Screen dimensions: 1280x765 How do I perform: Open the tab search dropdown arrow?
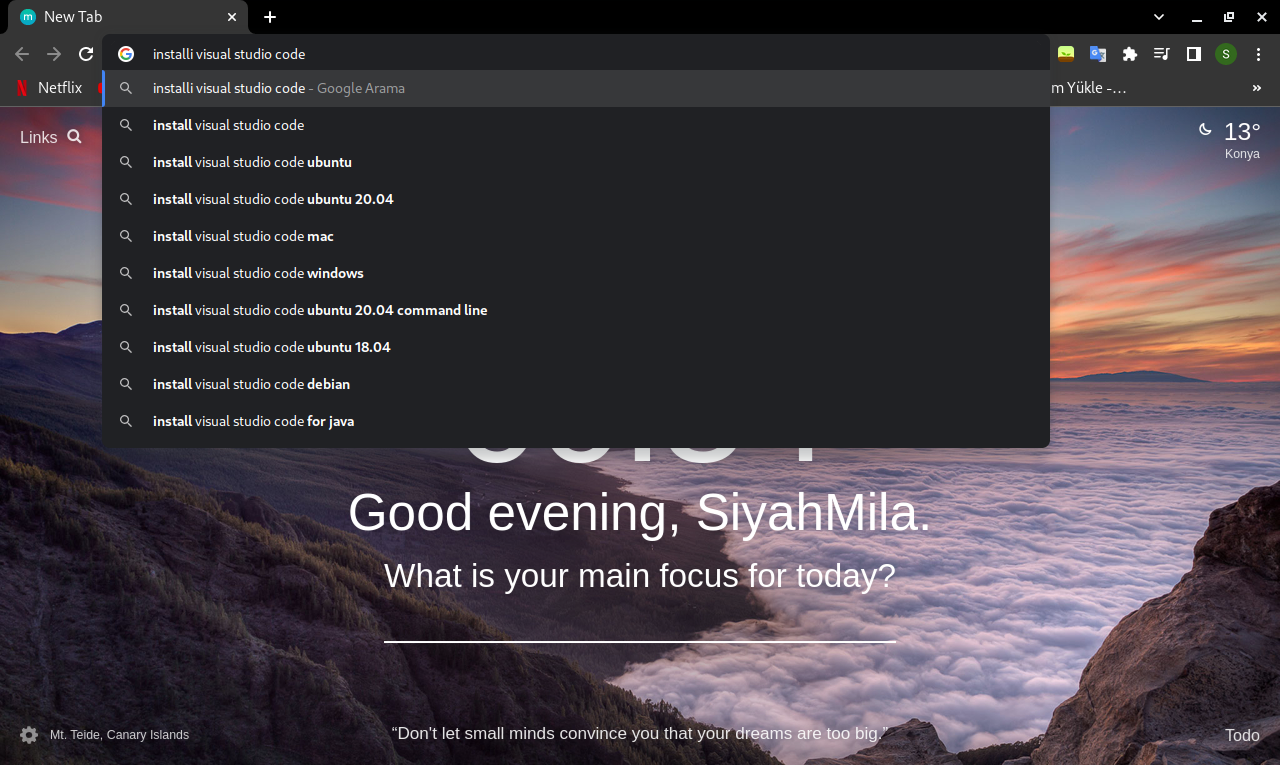(x=1159, y=17)
